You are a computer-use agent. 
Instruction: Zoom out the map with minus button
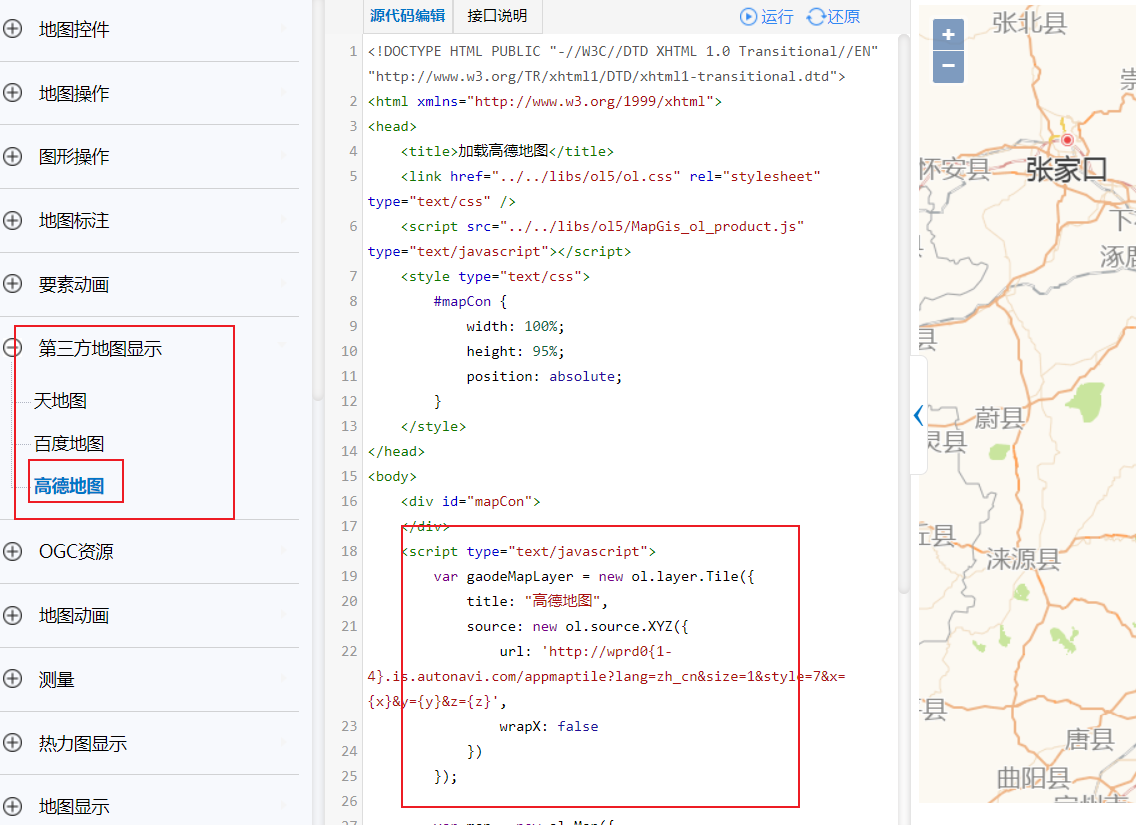pos(948,67)
